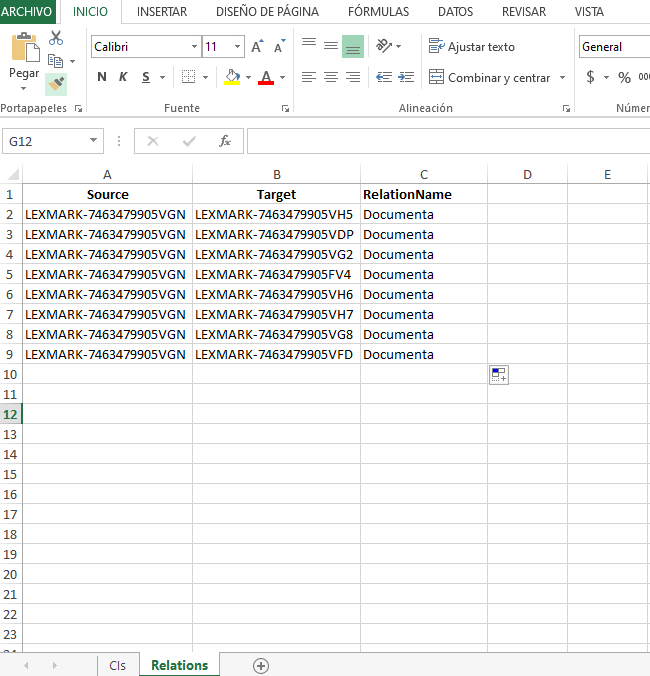
Task: Confirm formula entry with checkmark
Action: [189, 141]
